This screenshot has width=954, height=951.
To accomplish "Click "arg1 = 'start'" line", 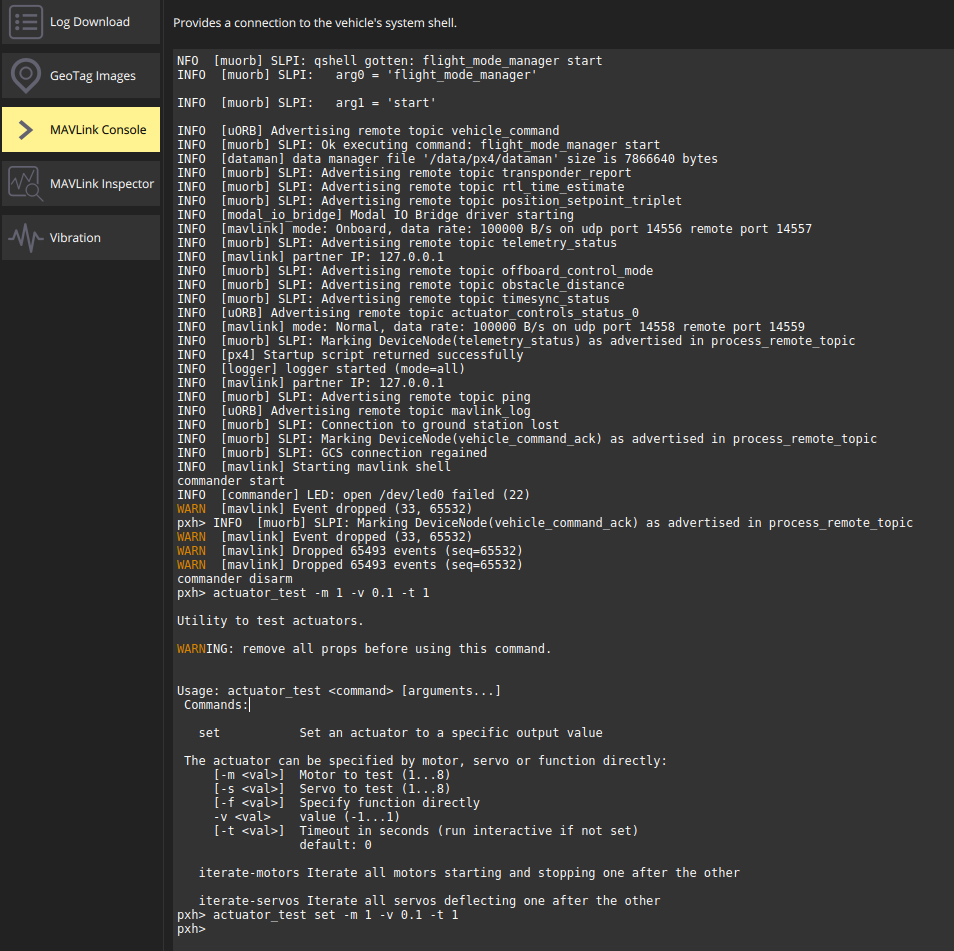I will [x=306, y=103].
